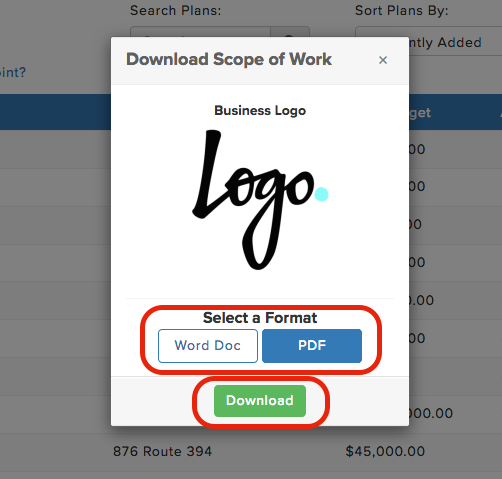Click the green Download button
The image size is (502, 479).
point(260,401)
